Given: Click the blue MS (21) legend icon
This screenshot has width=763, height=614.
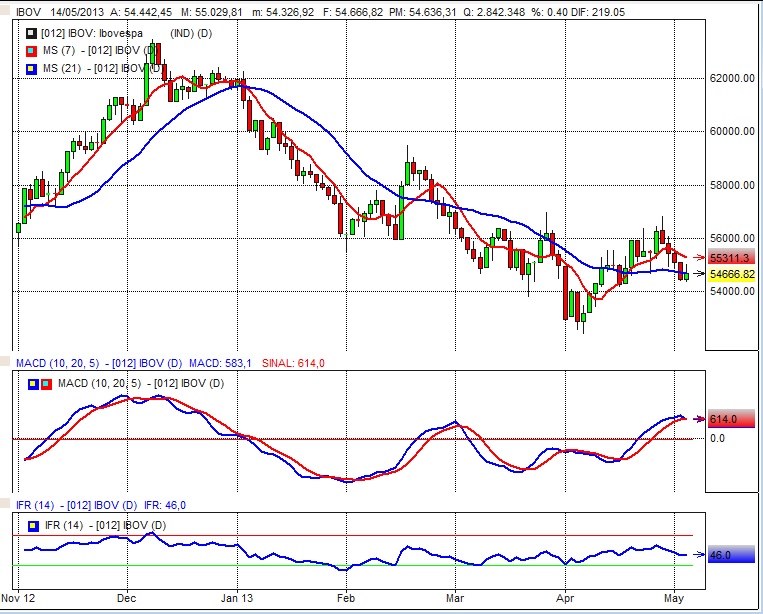Looking at the screenshot, I should pyautogui.click(x=31, y=68).
